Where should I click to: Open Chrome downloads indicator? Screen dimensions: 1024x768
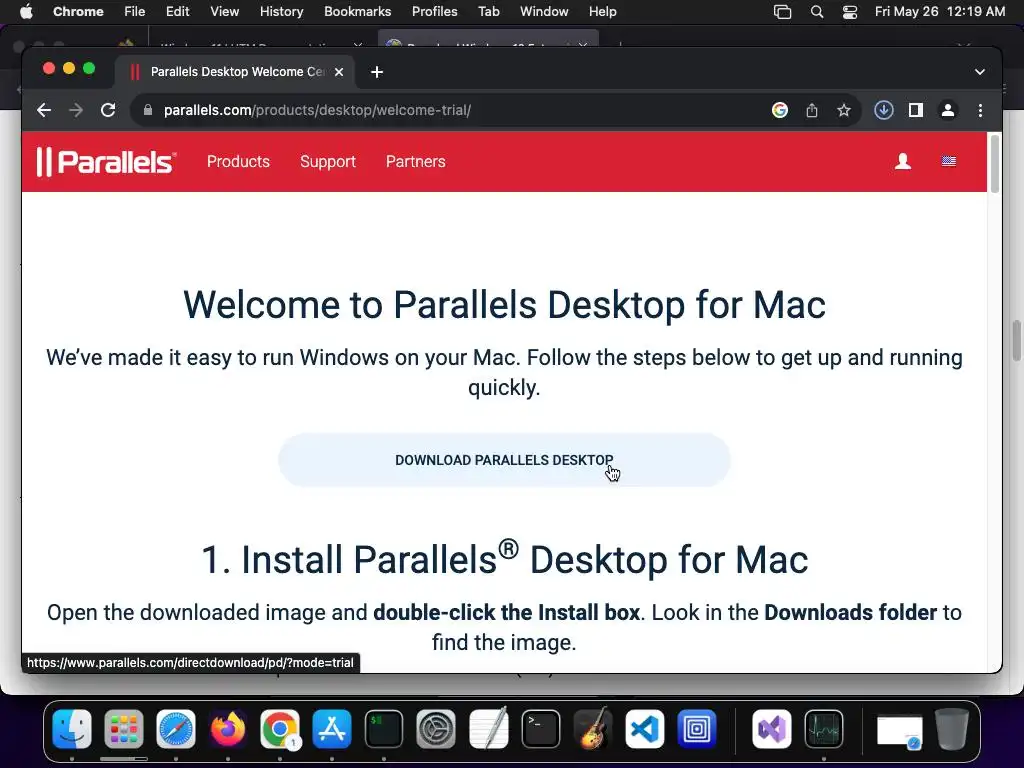[884, 110]
